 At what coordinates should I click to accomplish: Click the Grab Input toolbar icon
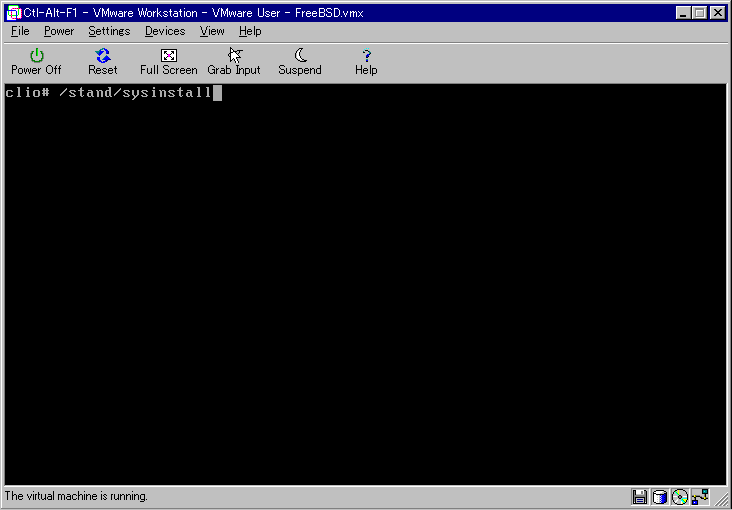pyautogui.click(x=234, y=62)
